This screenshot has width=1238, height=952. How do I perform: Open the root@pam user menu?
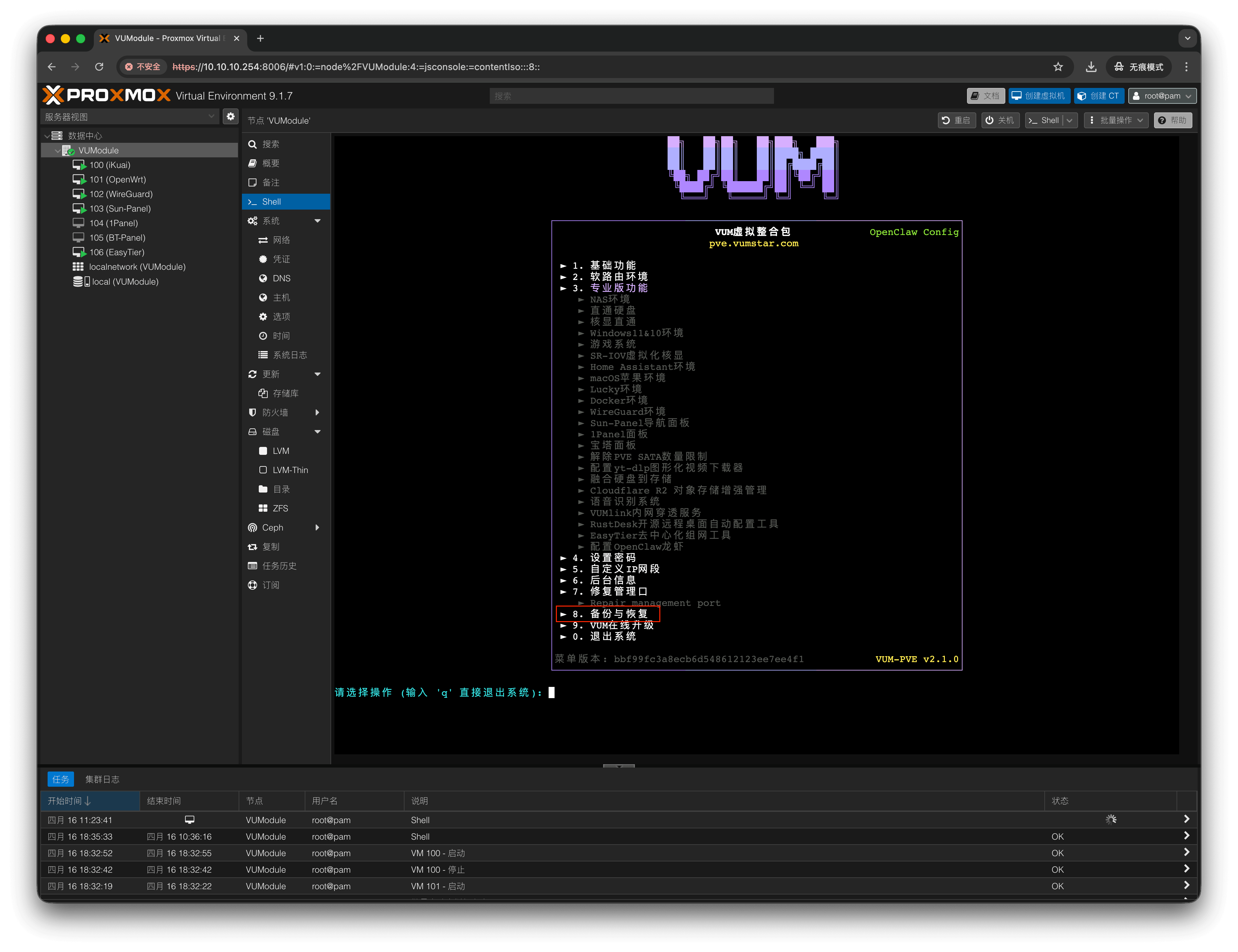1162,96
